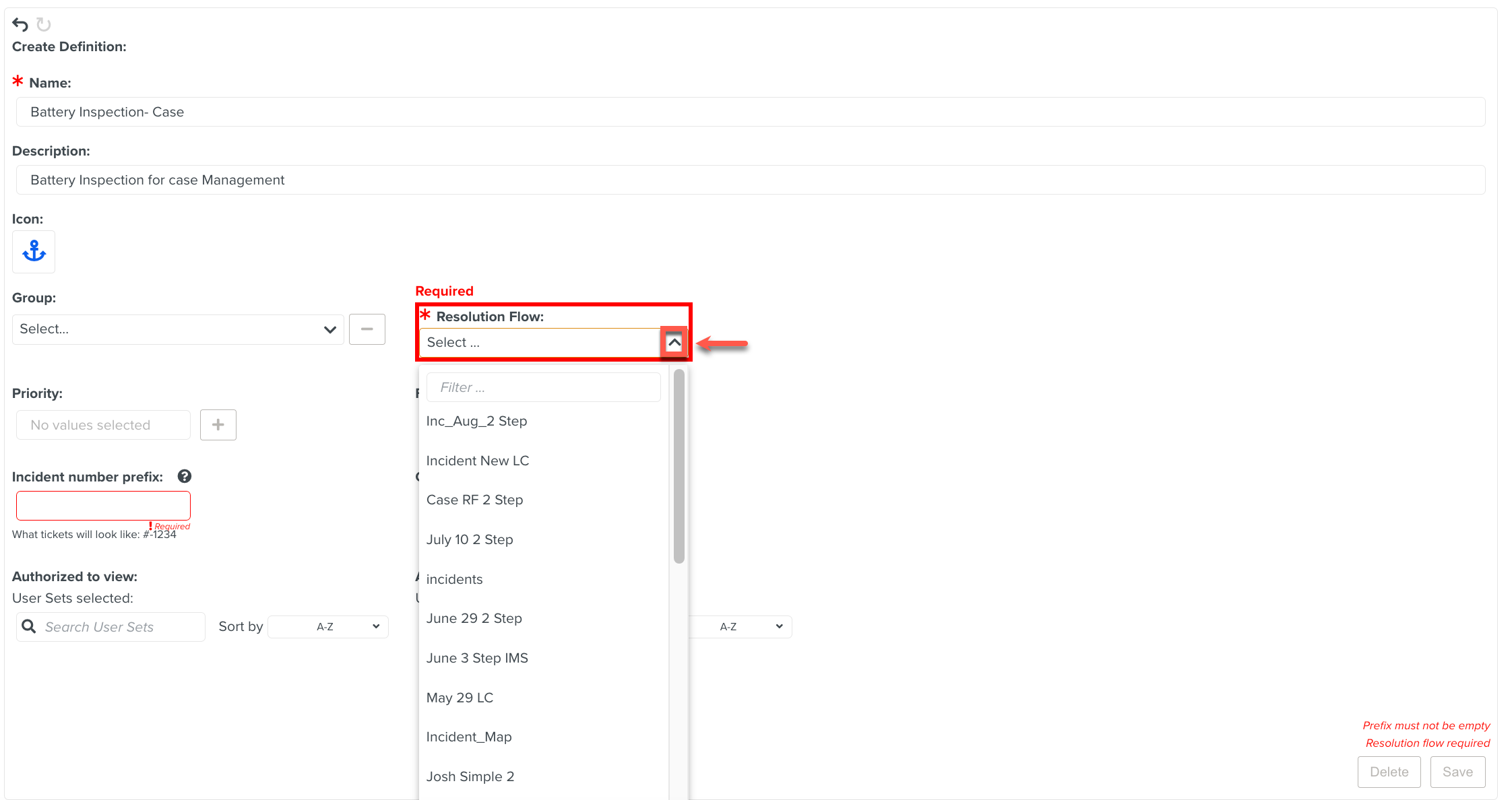The width and height of the screenshot is (1512, 800).
Task: Click the plus button beside Priority
Action: point(218,425)
